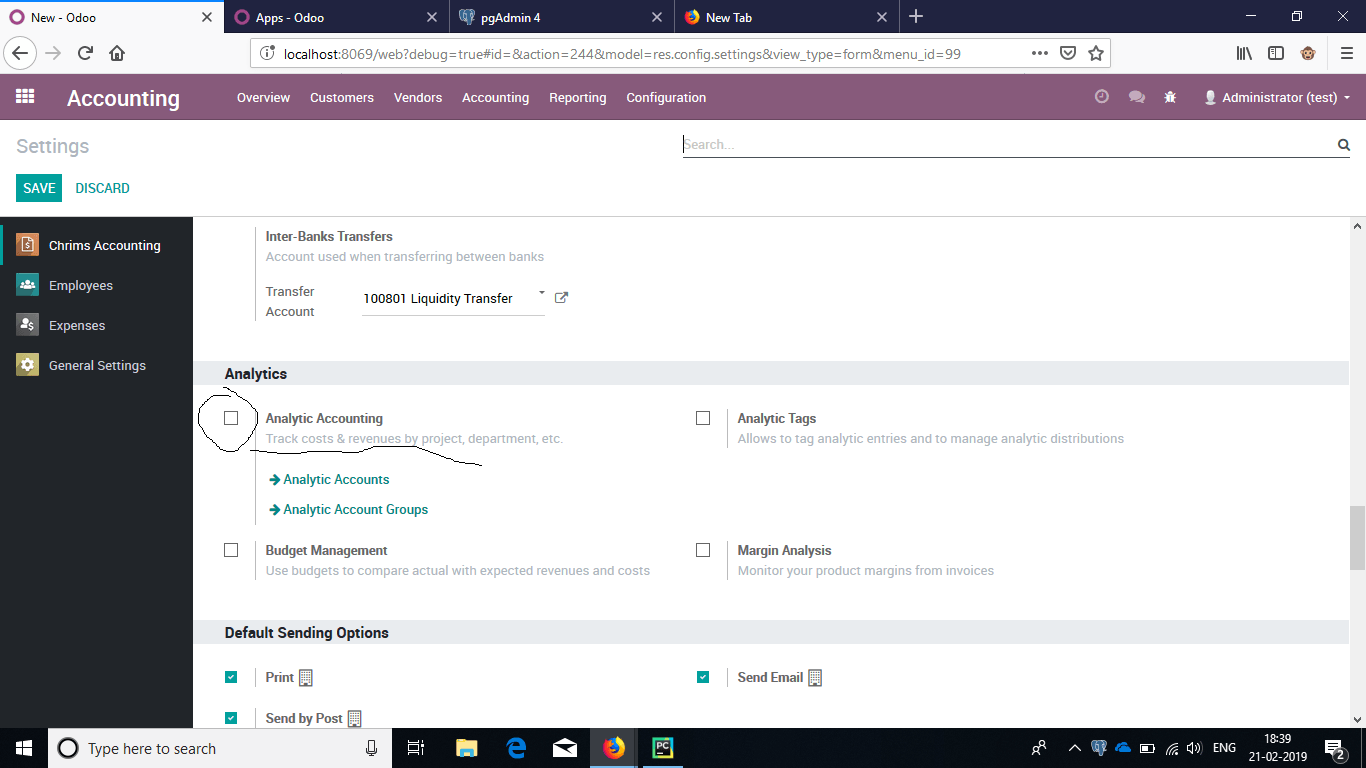
Task: Open external link for Transfer Account
Action: point(561,298)
